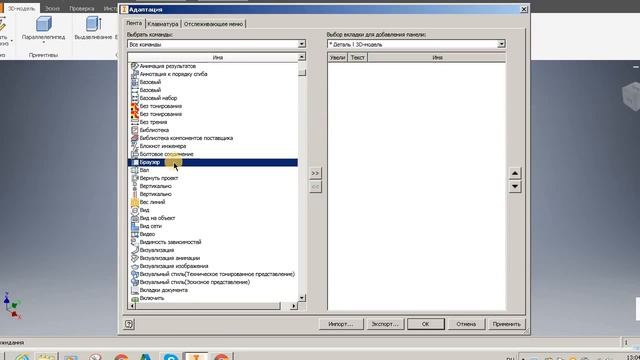Click the Имя header in right panel
The height and width of the screenshot is (360, 640).
click(x=437, y=58)
